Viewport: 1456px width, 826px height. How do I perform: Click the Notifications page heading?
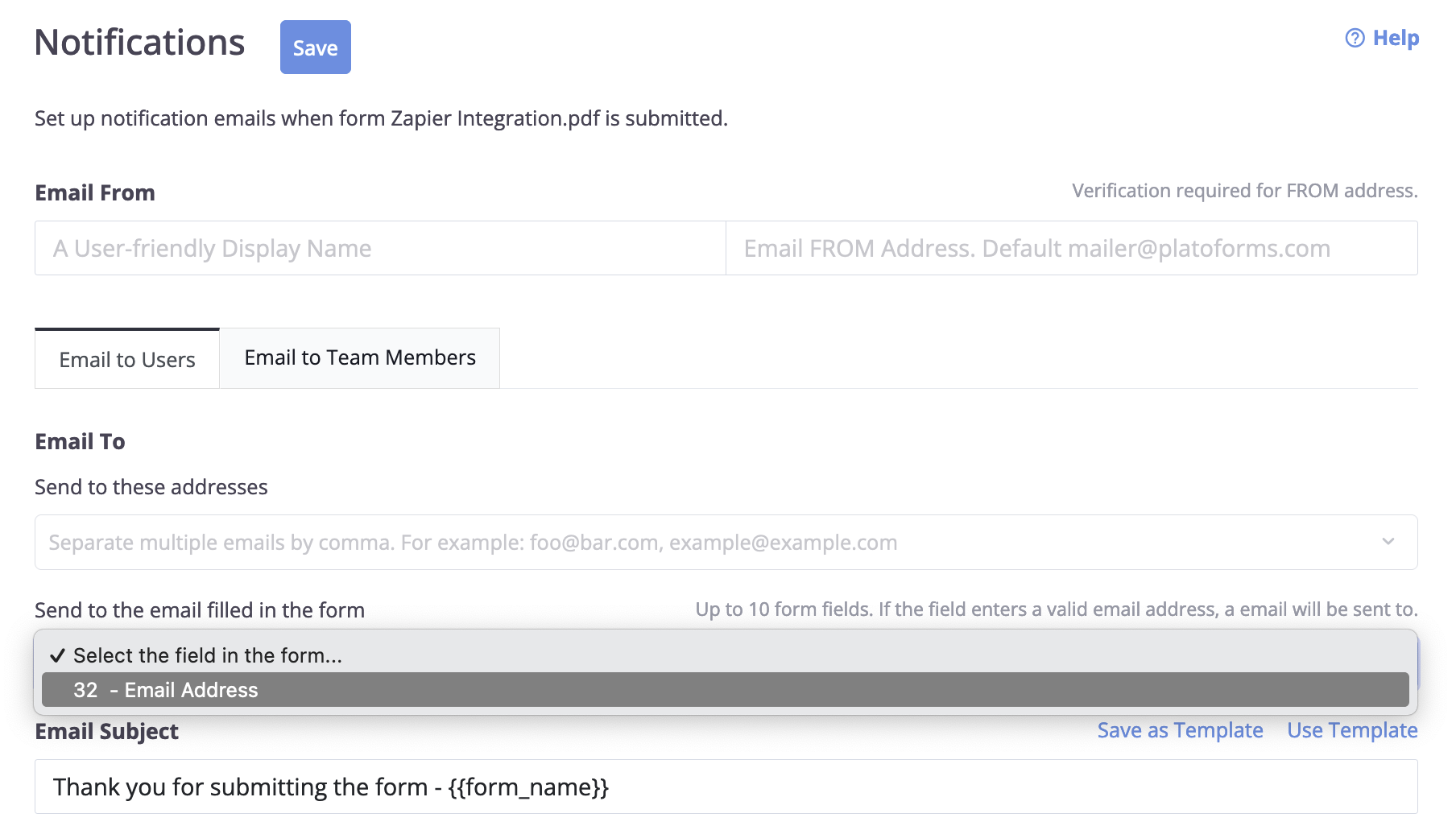[139, 42]
